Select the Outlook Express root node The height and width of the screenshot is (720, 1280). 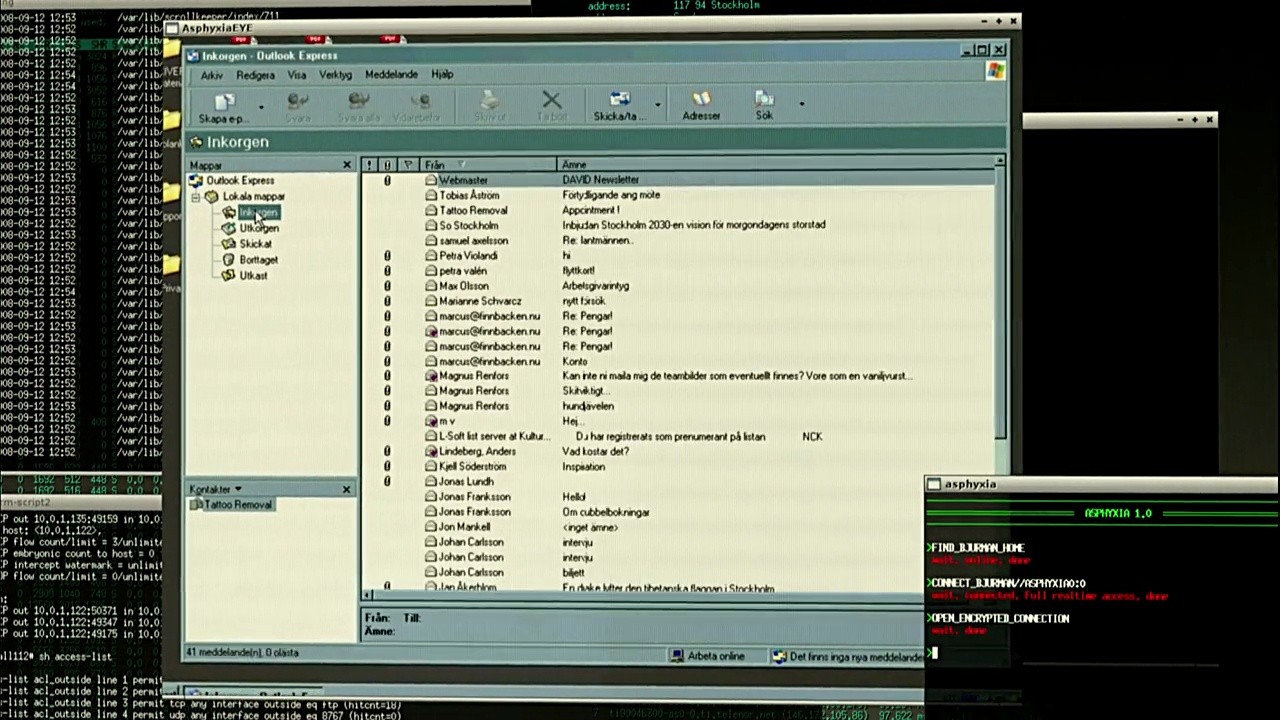(232, 181)
